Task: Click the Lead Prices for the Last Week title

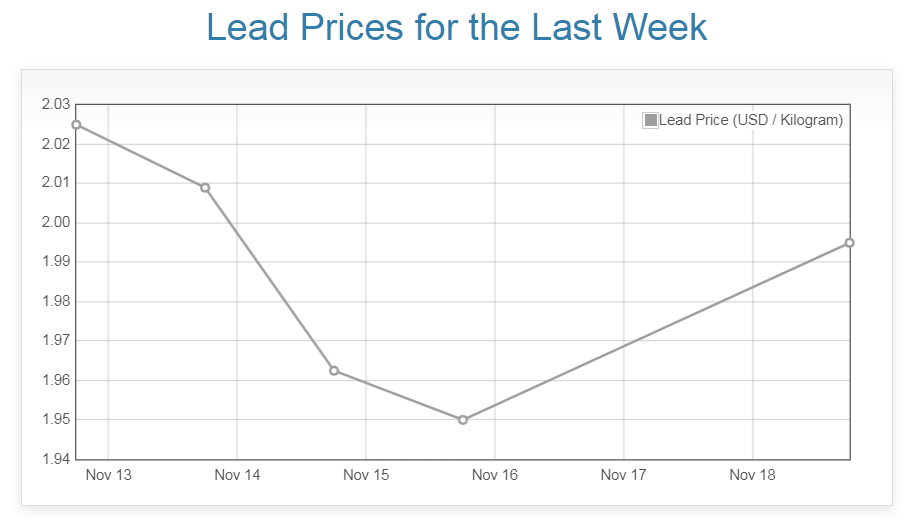Action: pyautogui.click(x=457, y=27)
